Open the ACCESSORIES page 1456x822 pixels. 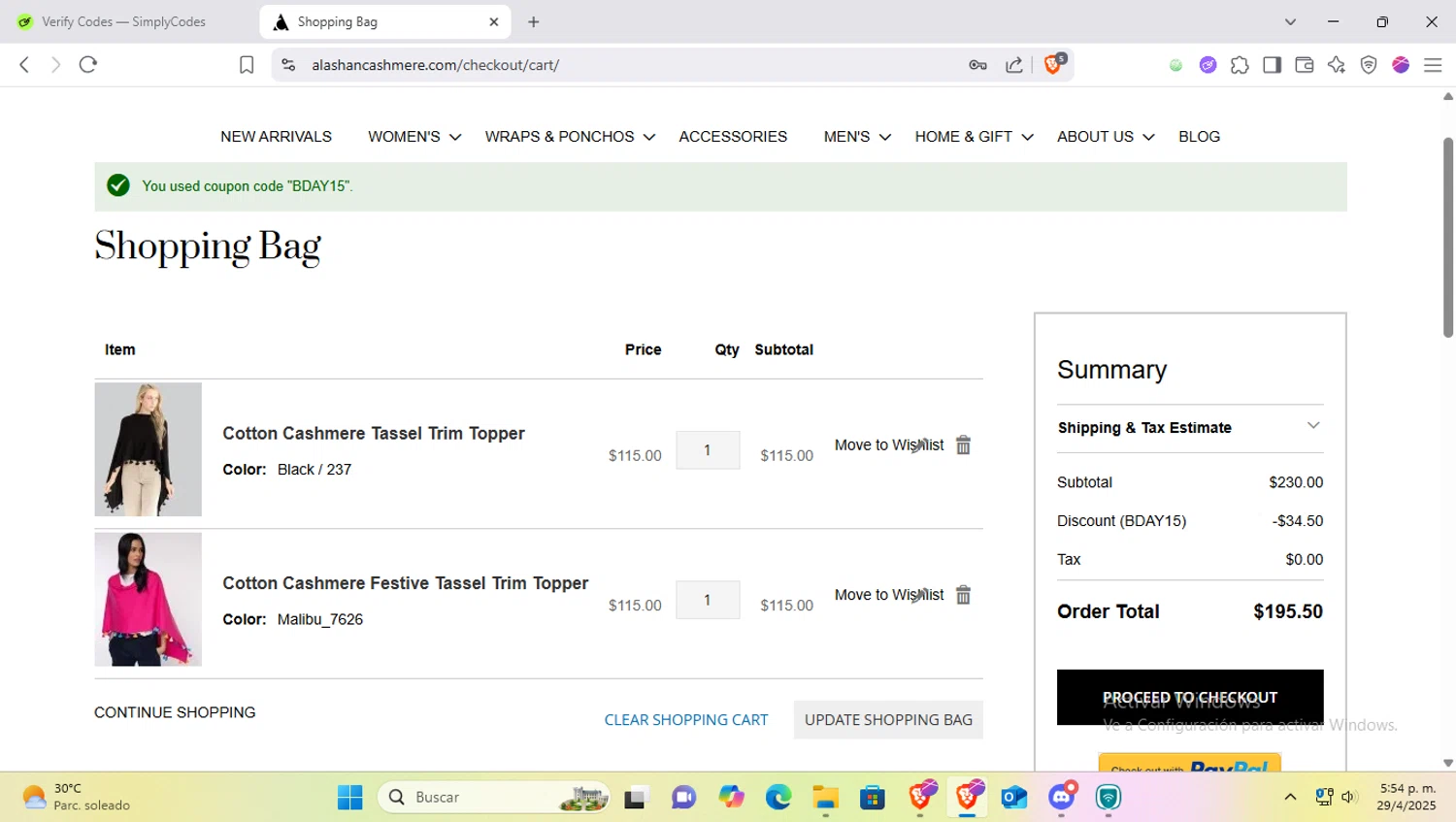tap(733, 137)
